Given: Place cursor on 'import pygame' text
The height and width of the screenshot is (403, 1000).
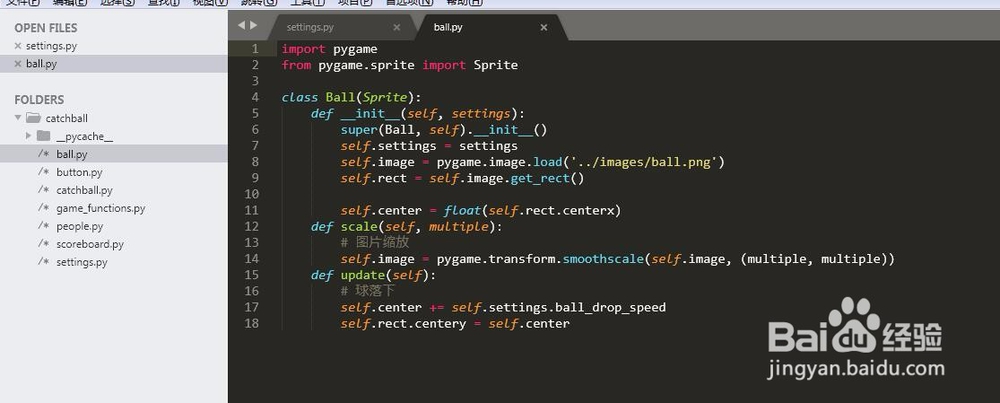Looking at the screenshot, I should point(330,49).
